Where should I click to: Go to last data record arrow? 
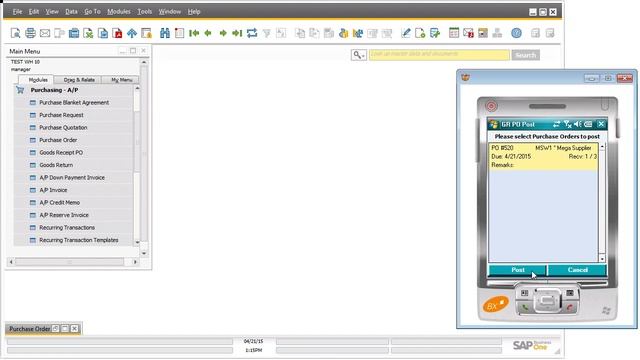tap(237, 33)
